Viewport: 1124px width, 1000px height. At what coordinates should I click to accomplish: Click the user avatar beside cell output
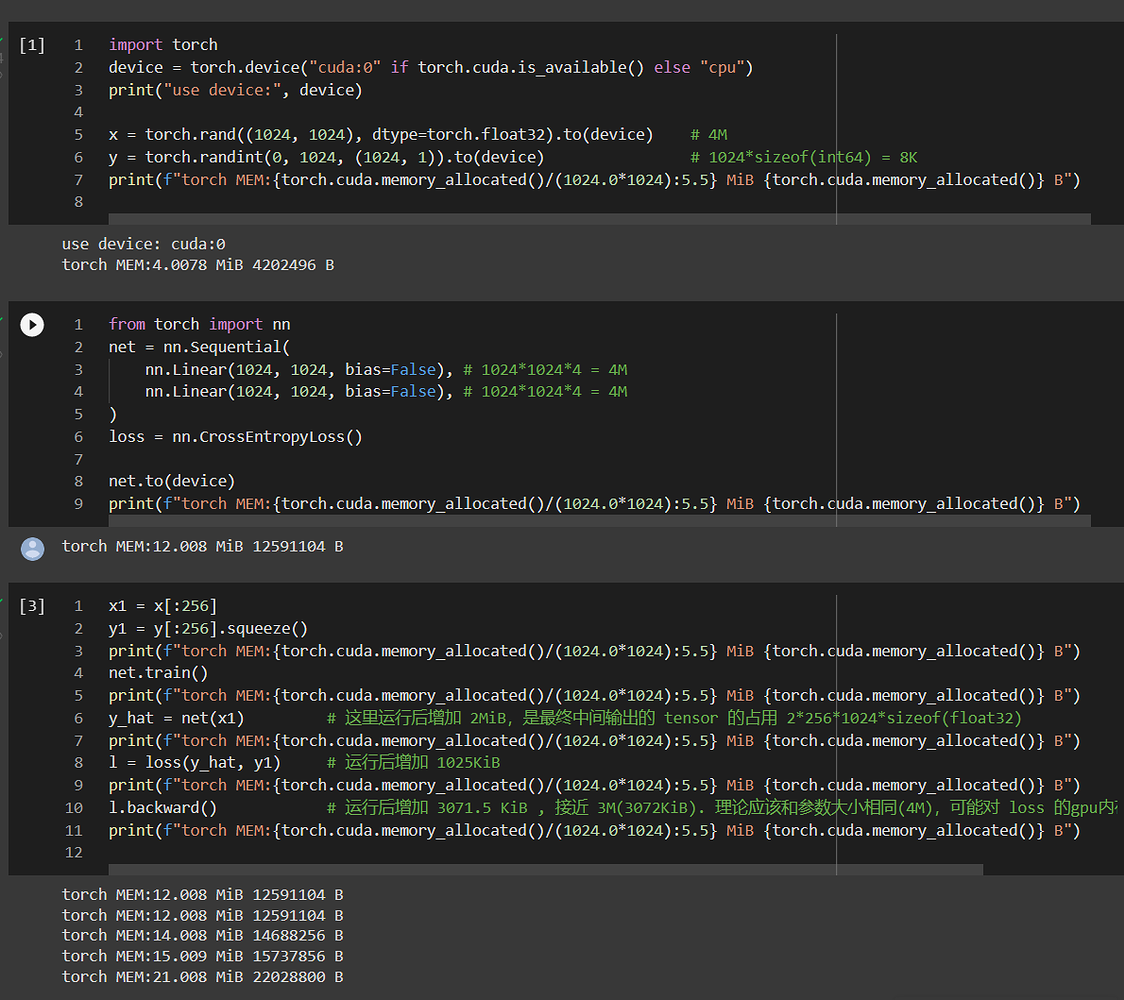coord(32,548)
